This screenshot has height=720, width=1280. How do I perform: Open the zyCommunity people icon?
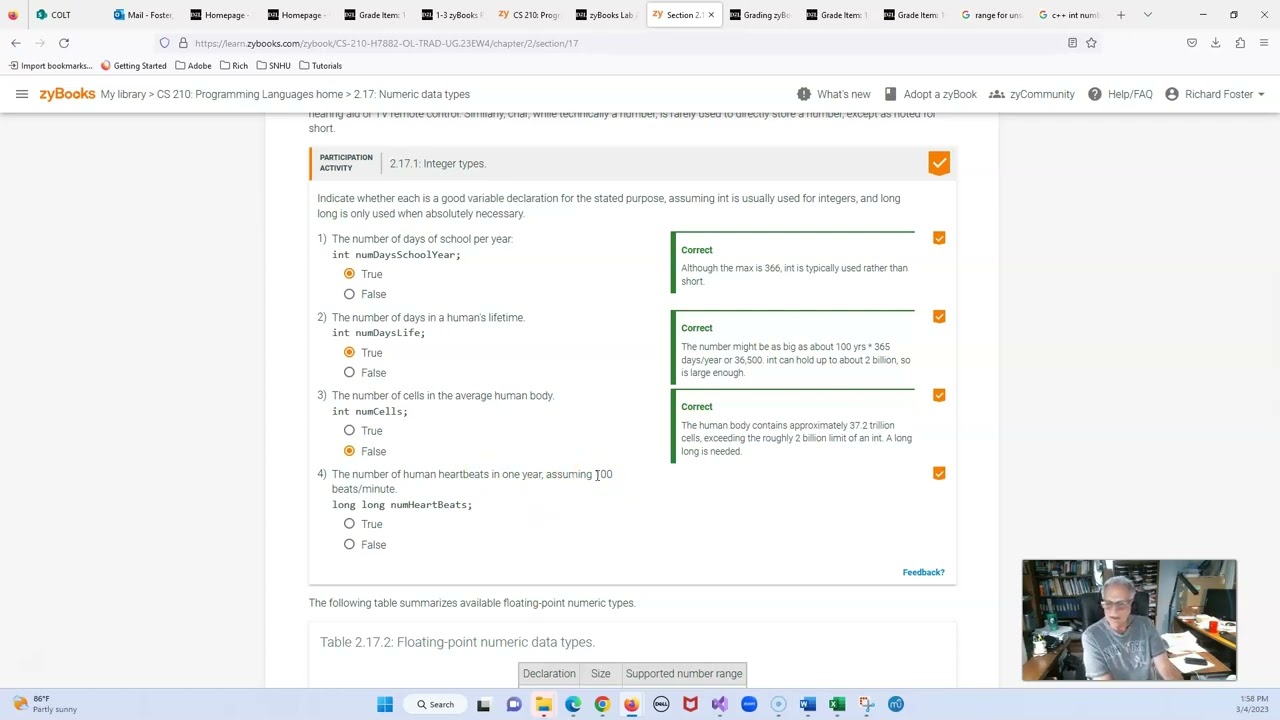[997, 94]
